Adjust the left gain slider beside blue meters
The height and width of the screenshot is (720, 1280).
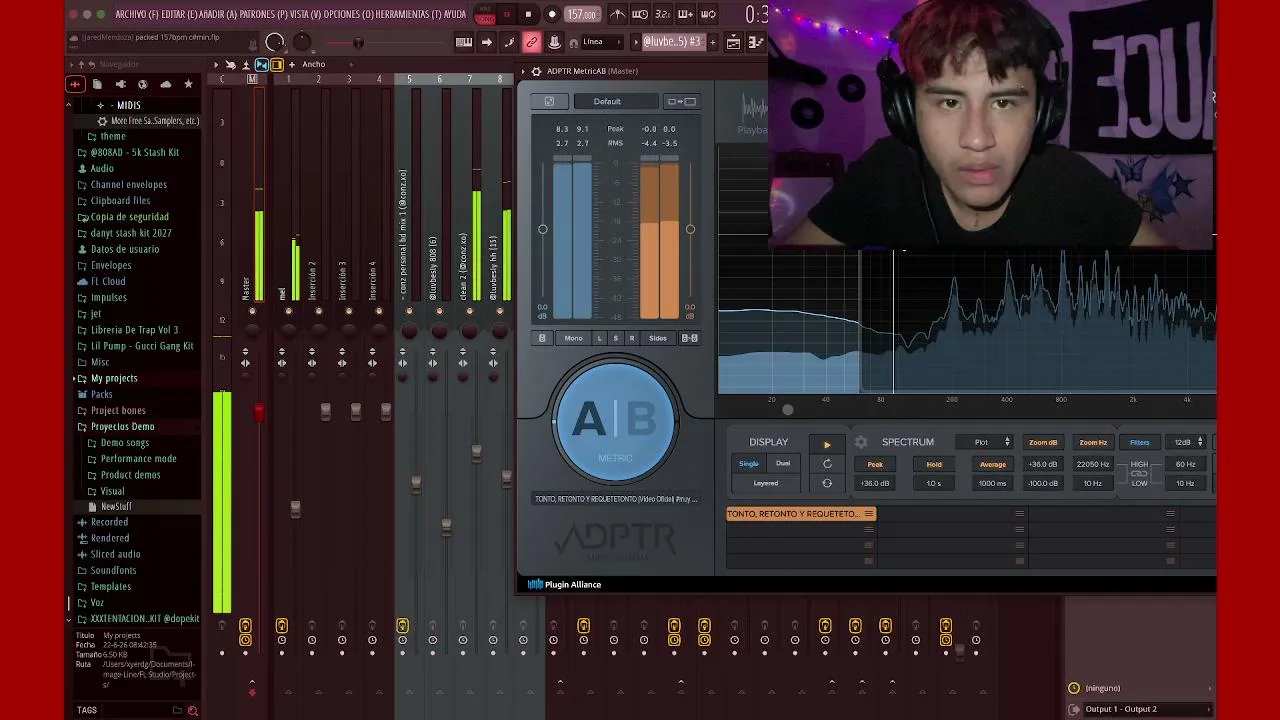(543, 229)
